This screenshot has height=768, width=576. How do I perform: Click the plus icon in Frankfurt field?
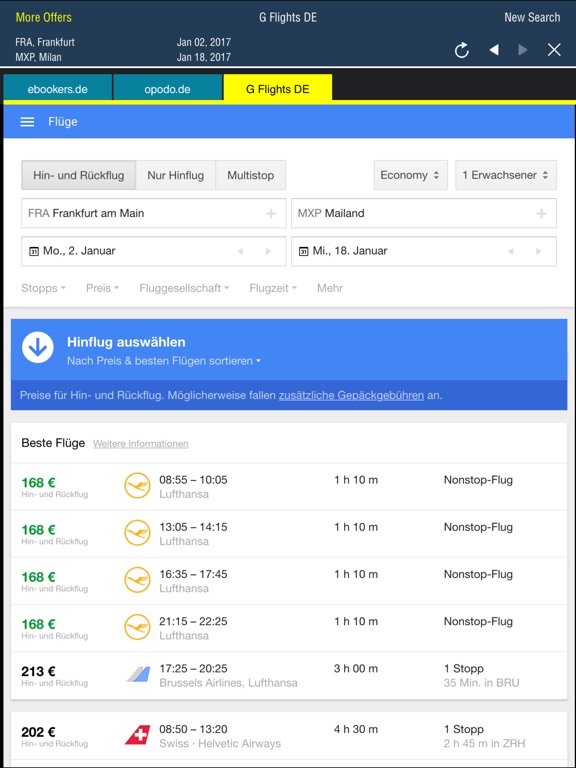tap(271, 214)
